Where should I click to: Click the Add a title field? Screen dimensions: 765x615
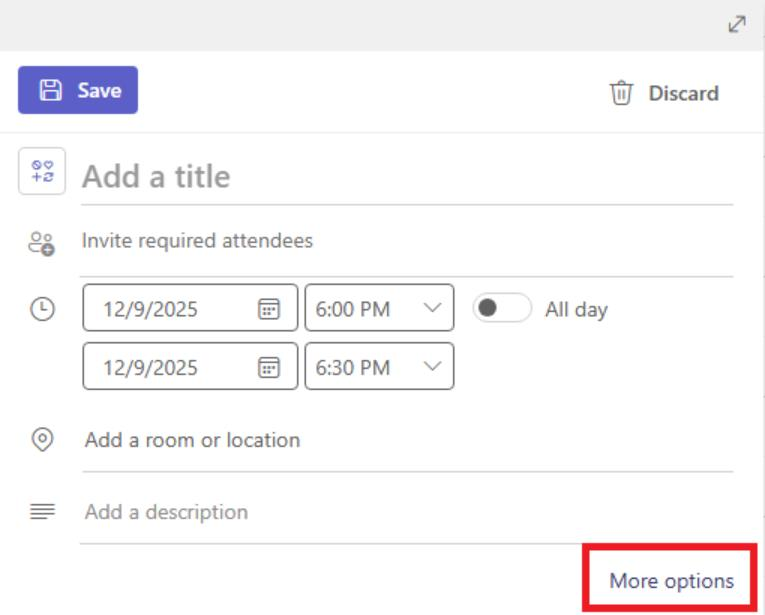(400, 177)
